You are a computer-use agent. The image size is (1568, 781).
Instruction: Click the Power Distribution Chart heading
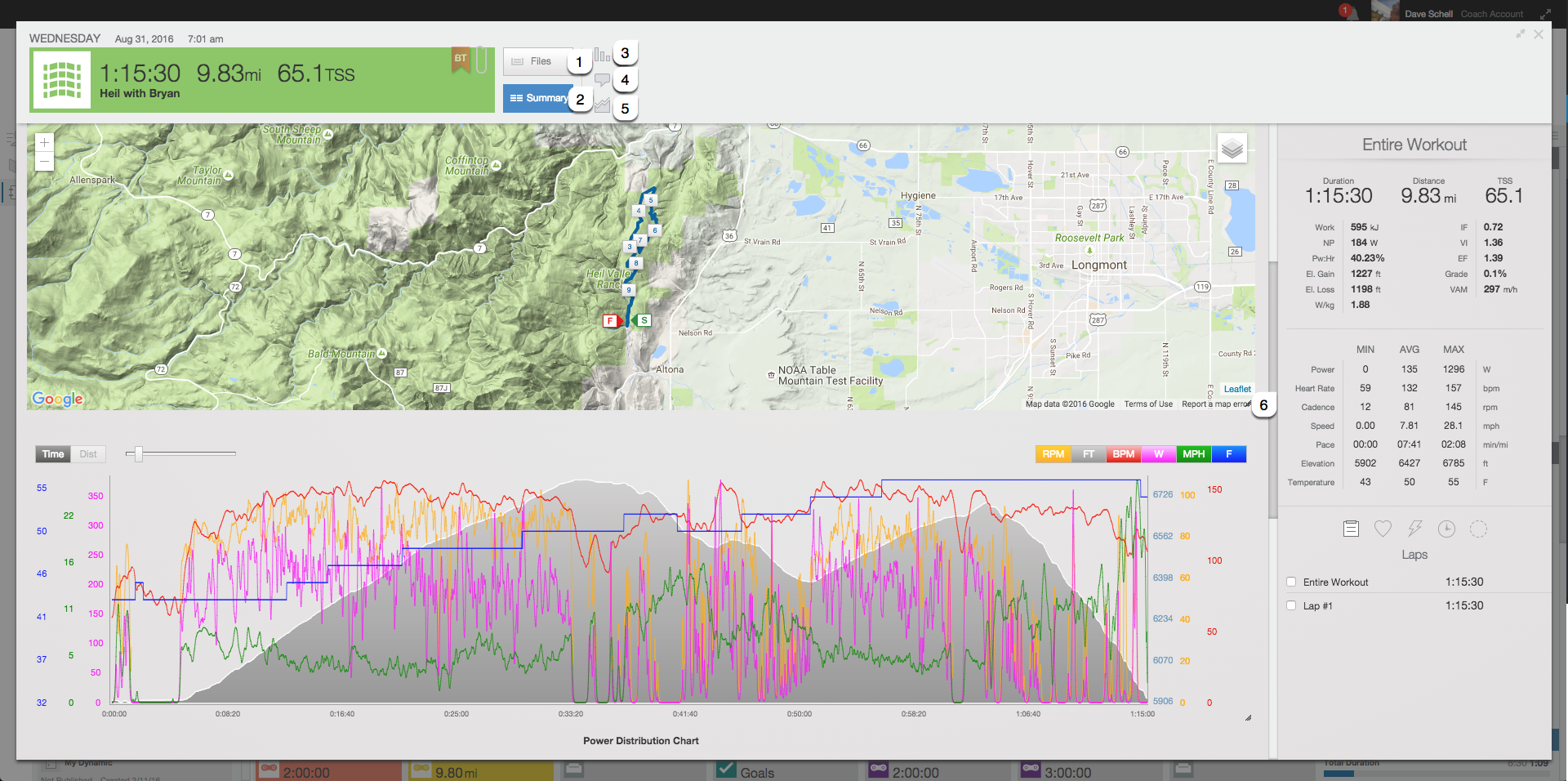(641, 741)
